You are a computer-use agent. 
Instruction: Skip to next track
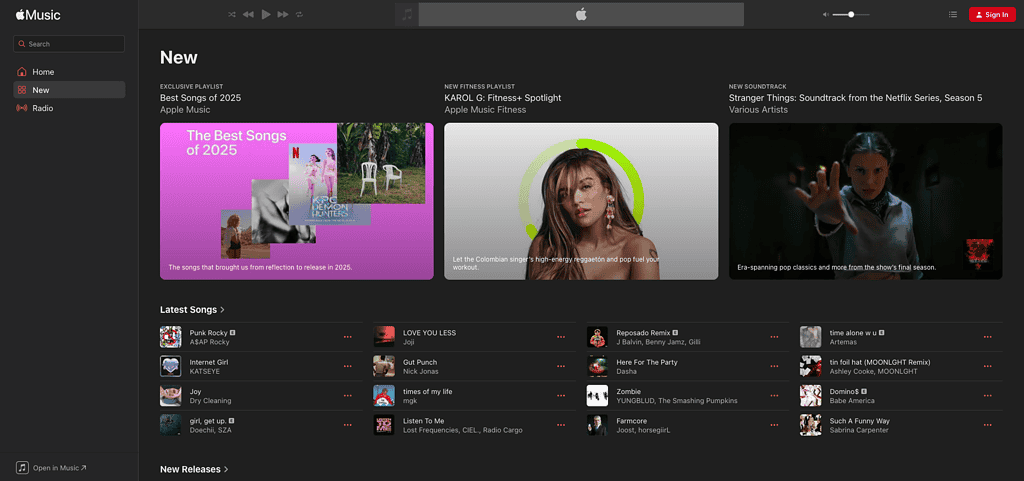(x=283, y=14)
